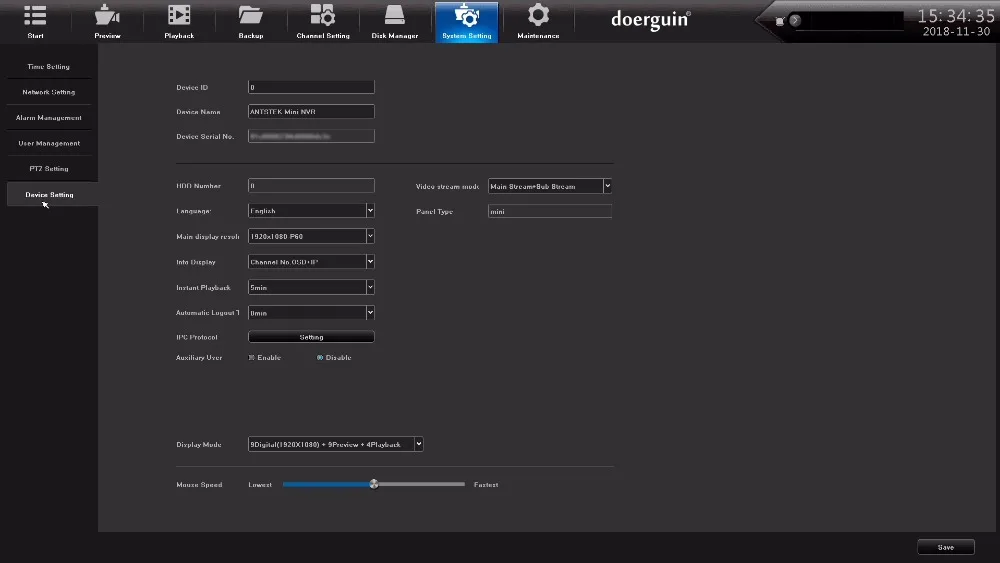Select the Enable radio for Auxiliary User
The height and width of the screenshot is (563, 1000).
(251, 358)
